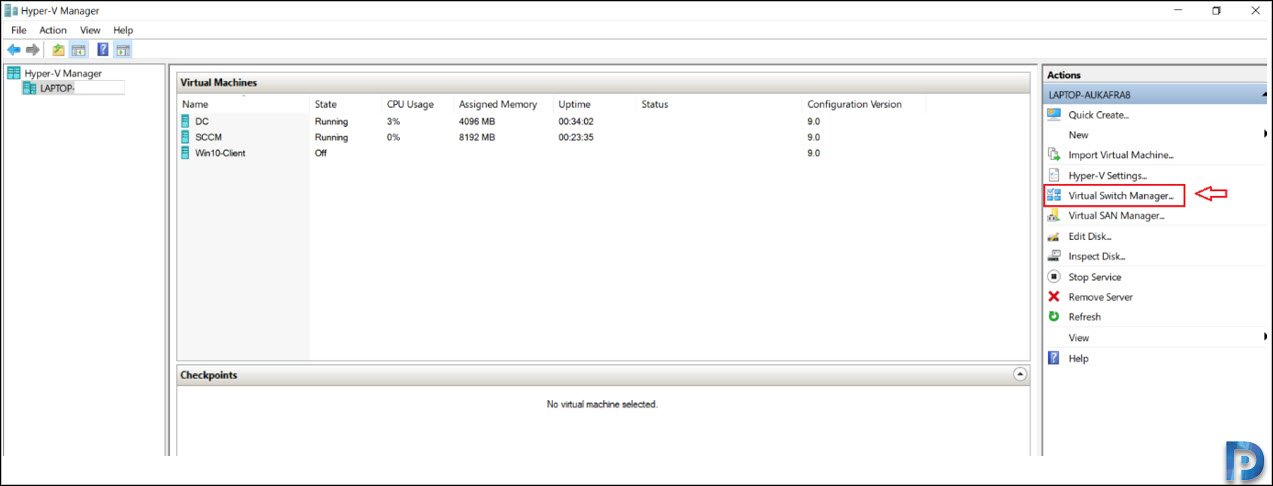Image resolution: width=1273 pixels, height=486 pixels.
Task: Click the 0% CPU usage cell
Action: (393, 137)
